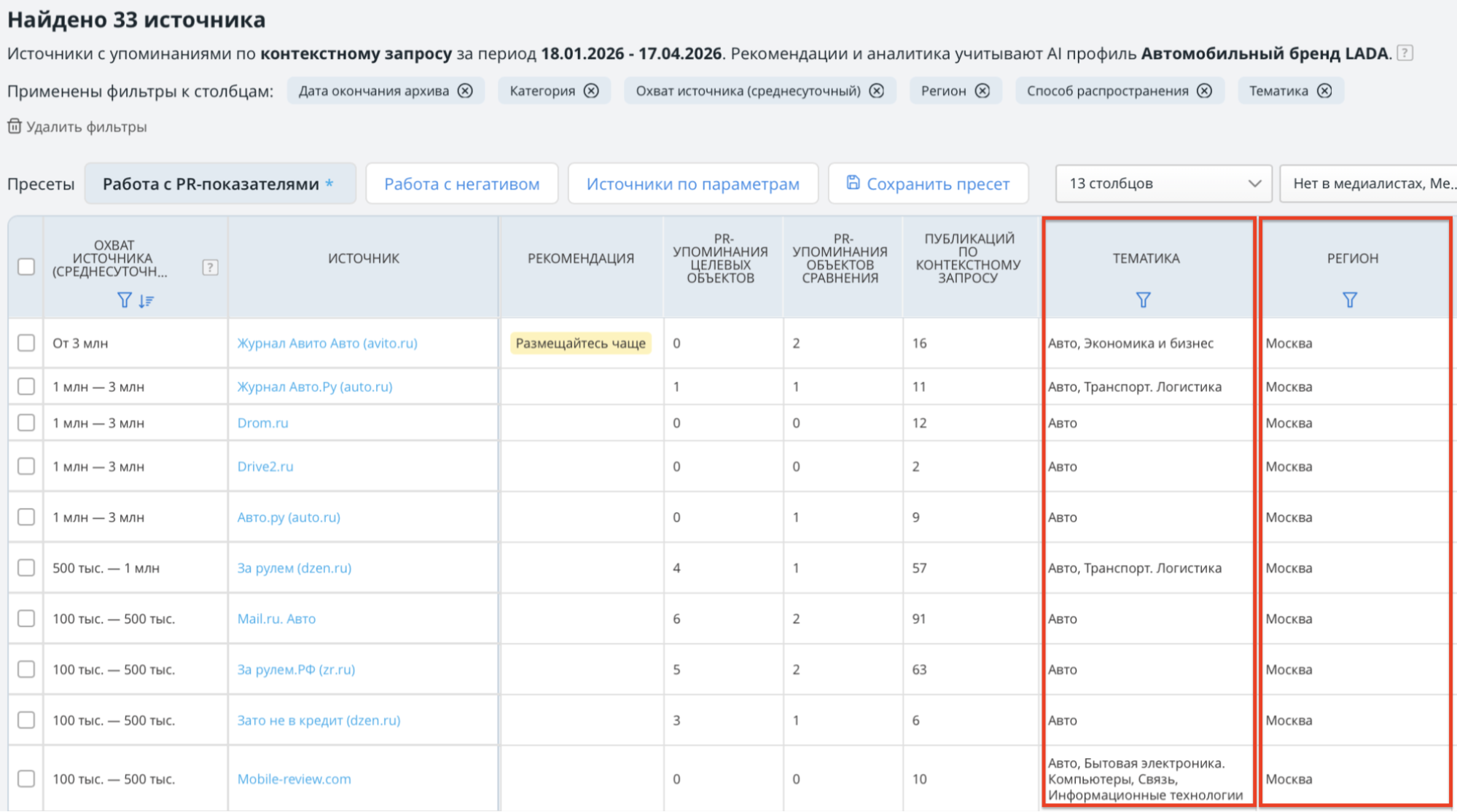Remove the 'Дата окончания архива' filter chip
The height and width of the screenshot is (812, 1457).
[x=465, y=91]
